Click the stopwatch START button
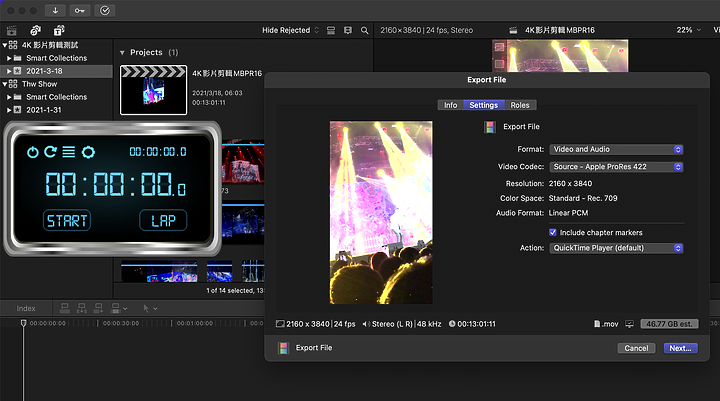 point(67,220)
